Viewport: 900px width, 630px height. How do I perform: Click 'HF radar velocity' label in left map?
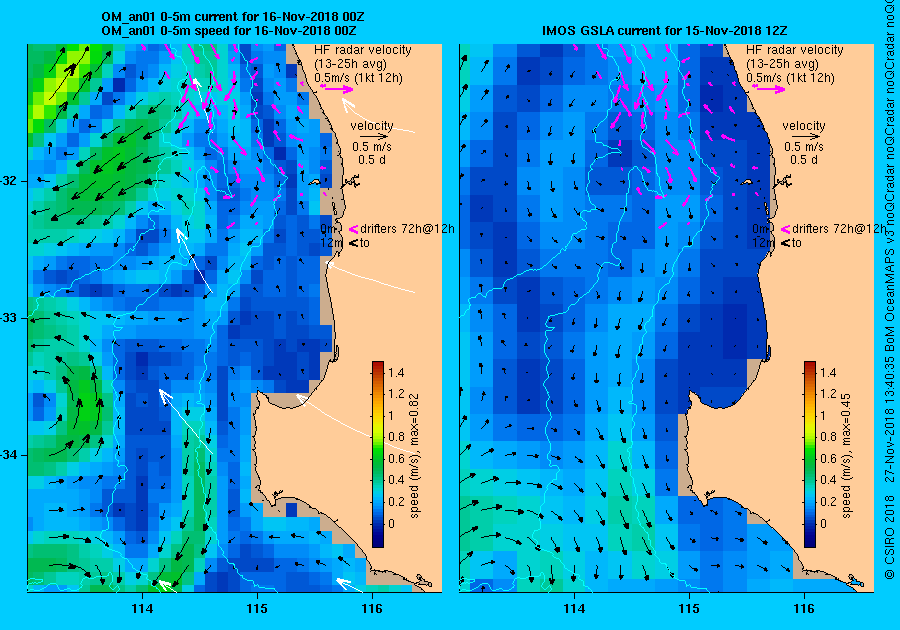tap(363, 50)
